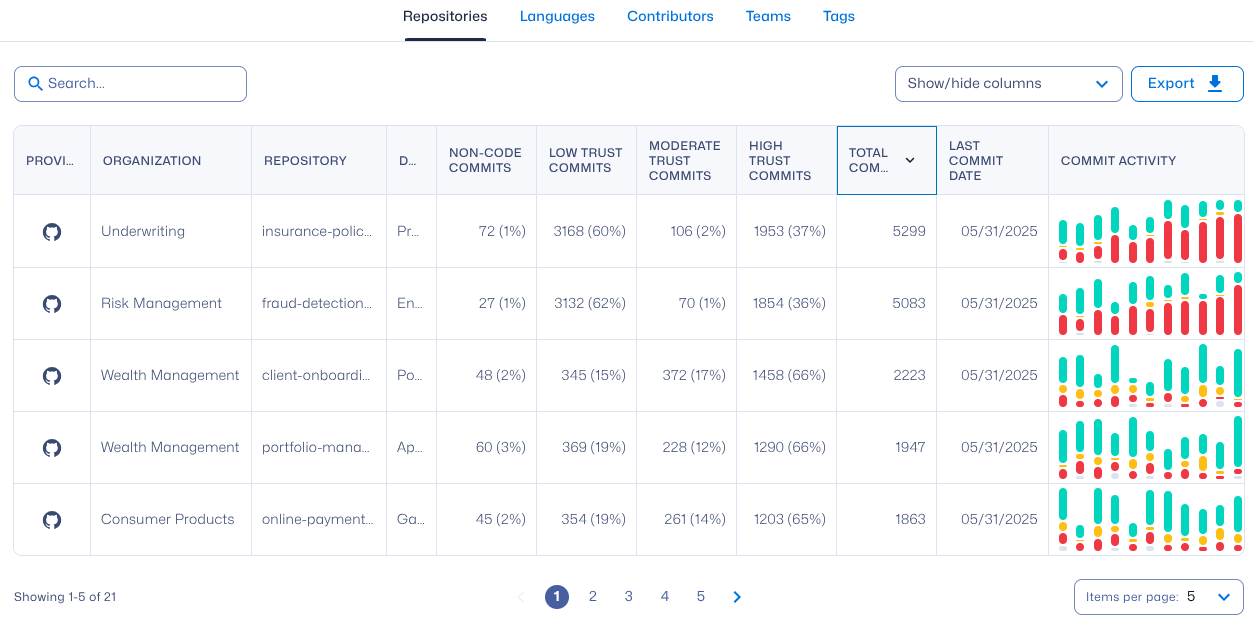
Task: Open the Show/hide columns dropdown
Action: [x=1008, y=84]
